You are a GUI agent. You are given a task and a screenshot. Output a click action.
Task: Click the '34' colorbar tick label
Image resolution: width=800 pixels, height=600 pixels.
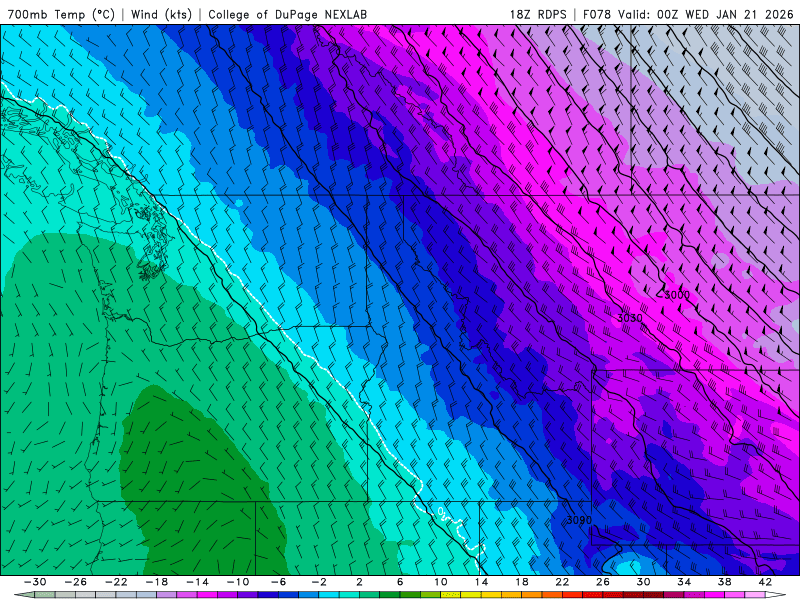pos(684,582)
